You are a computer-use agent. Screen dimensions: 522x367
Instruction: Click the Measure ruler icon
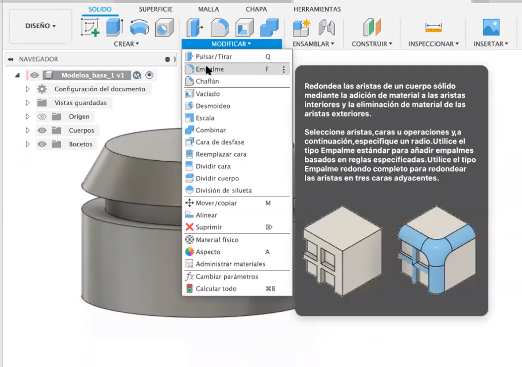coord(434,27)
